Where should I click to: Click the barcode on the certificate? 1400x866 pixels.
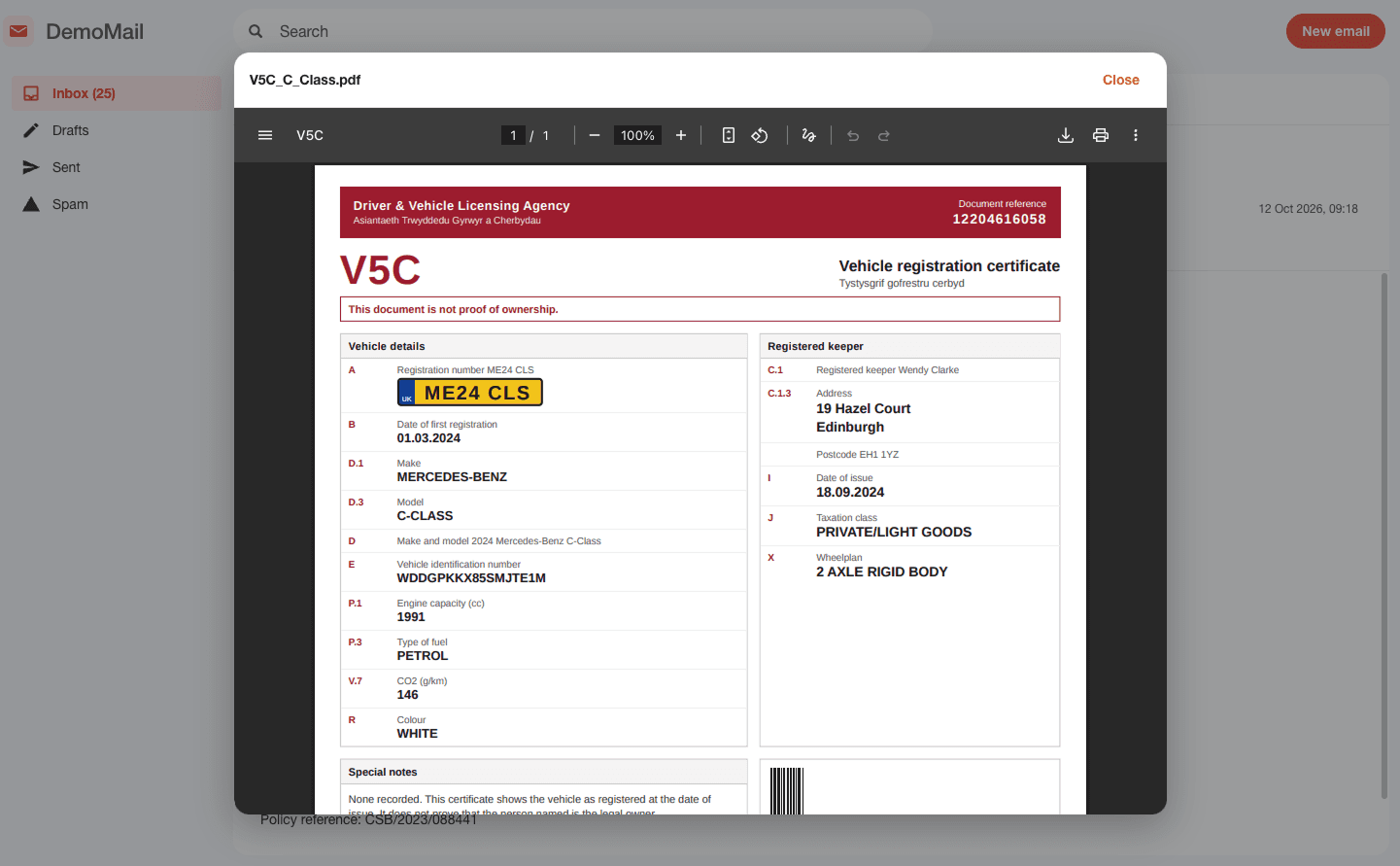787,790
